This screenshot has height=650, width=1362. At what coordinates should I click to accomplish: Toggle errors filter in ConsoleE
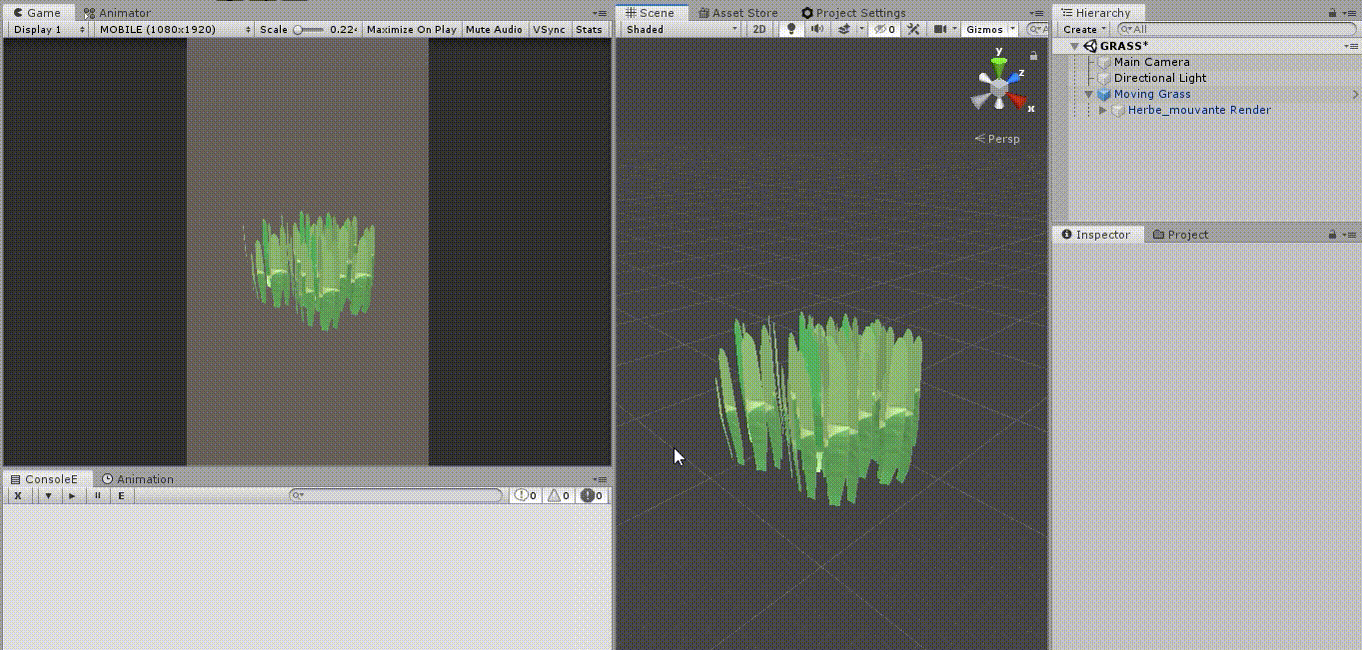pos(592,495)
